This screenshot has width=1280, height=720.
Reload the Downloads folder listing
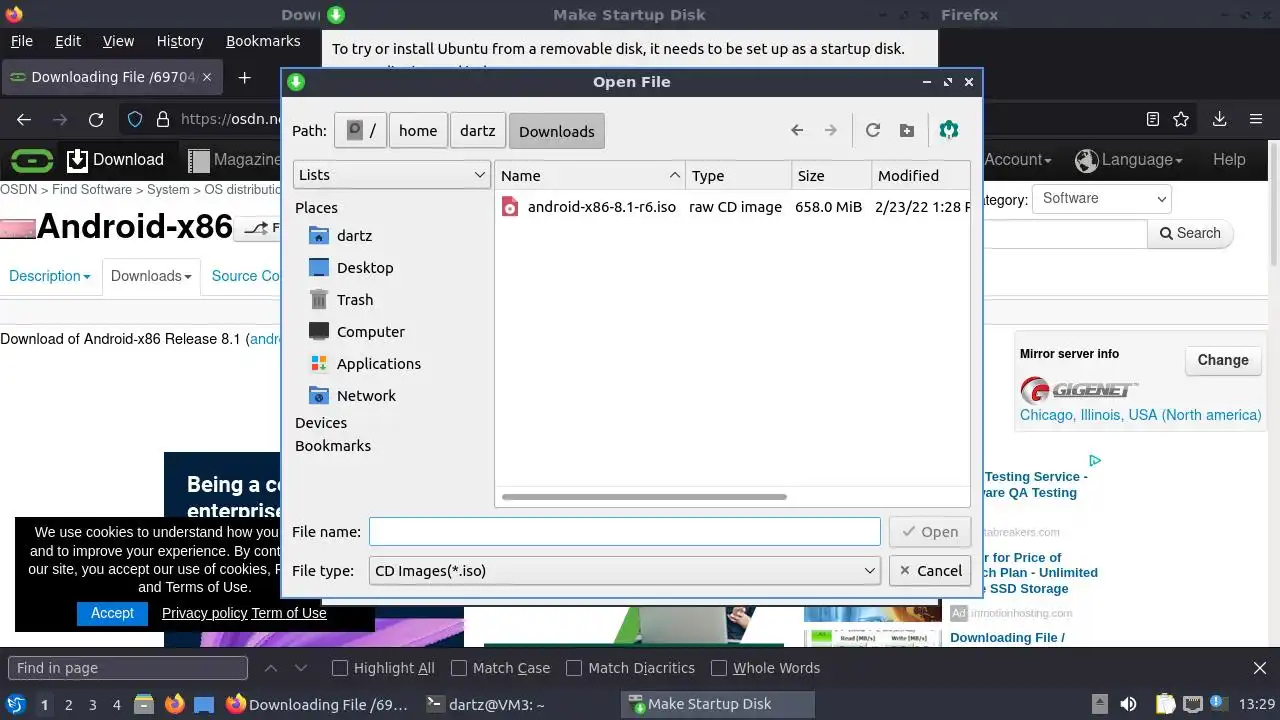pyautogui.click(x=873, y=131)
